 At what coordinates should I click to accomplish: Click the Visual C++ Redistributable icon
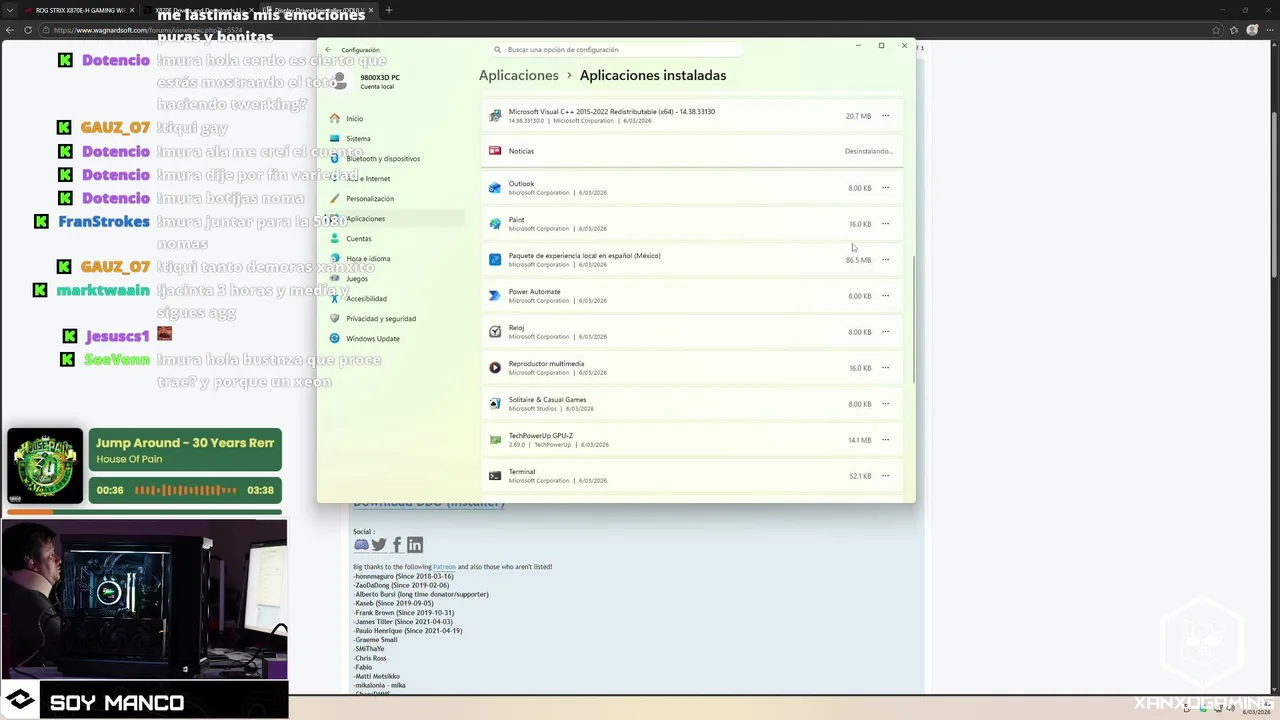pos(495,116)
